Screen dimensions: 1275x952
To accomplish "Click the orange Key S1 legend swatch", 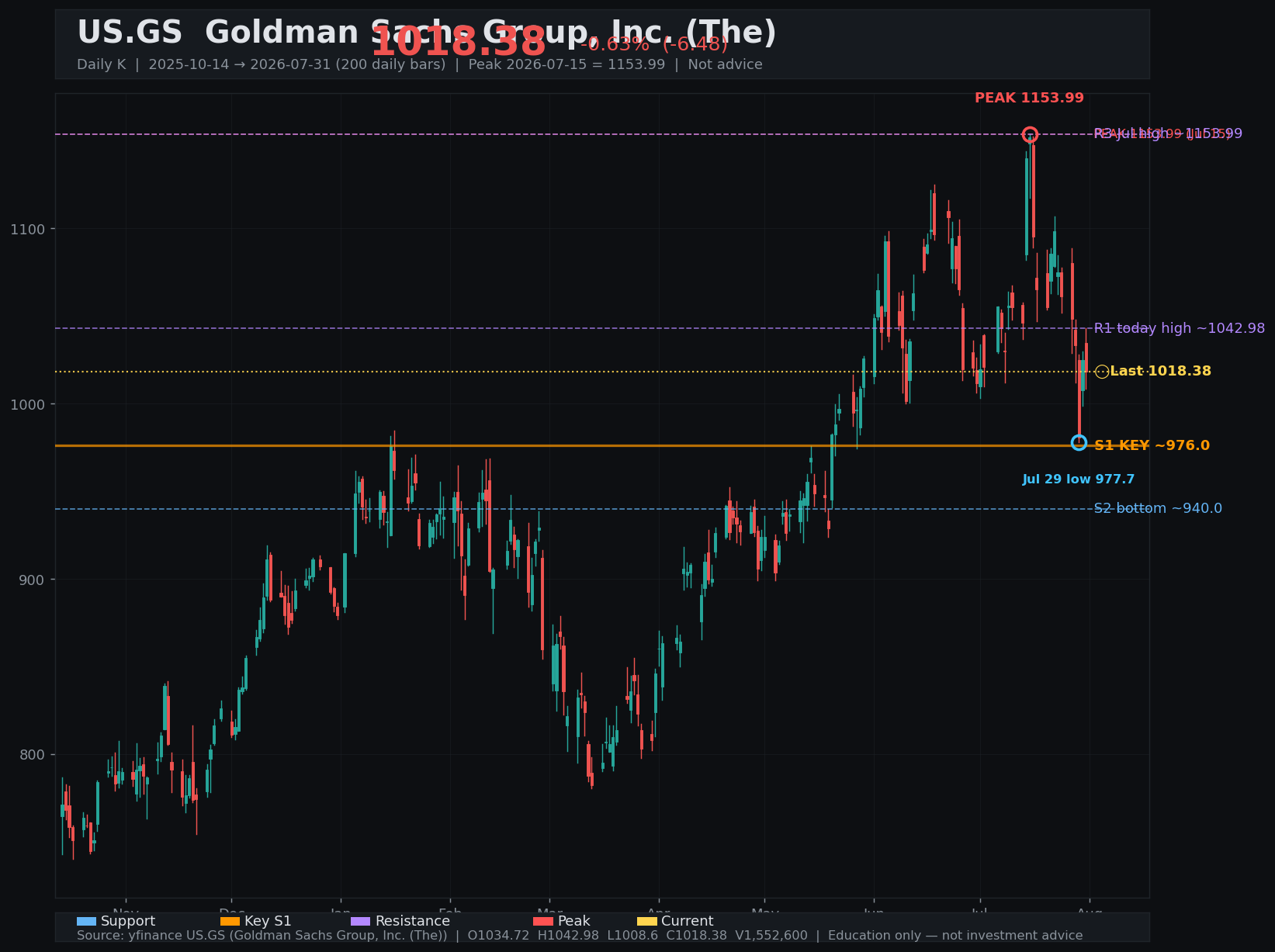I will click(x=230, y=921).
